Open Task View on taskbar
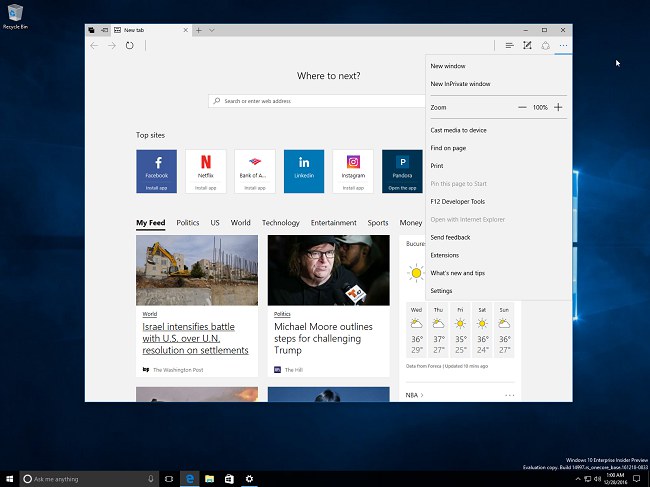The height and width of the screenshot is (487, 650). pos(169,479)
